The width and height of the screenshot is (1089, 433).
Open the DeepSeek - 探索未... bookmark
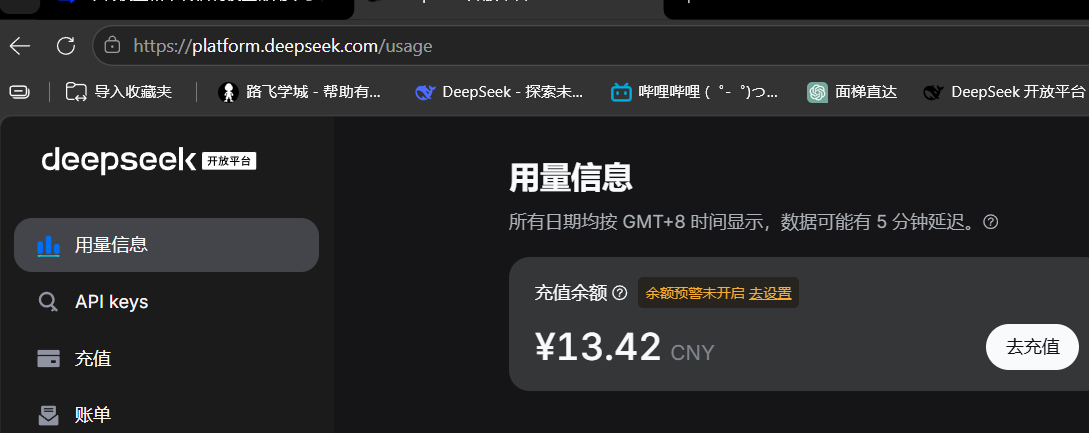499,92
